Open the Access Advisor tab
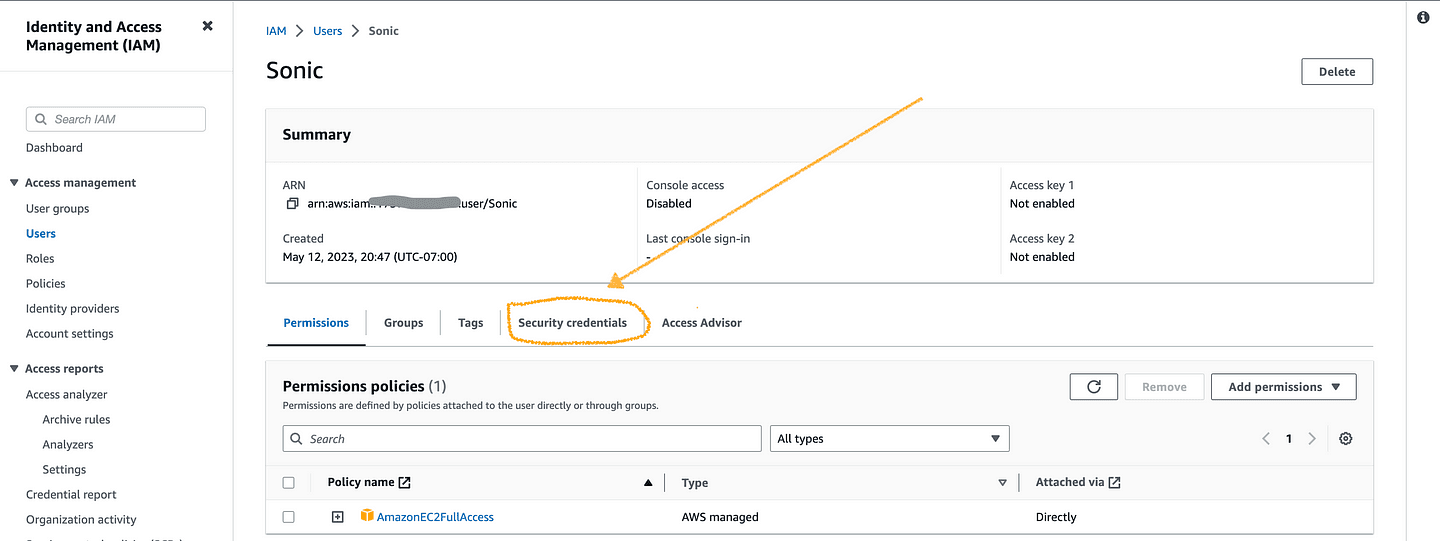The height and width of the screenshot is (541, 1440). (702, 323)
